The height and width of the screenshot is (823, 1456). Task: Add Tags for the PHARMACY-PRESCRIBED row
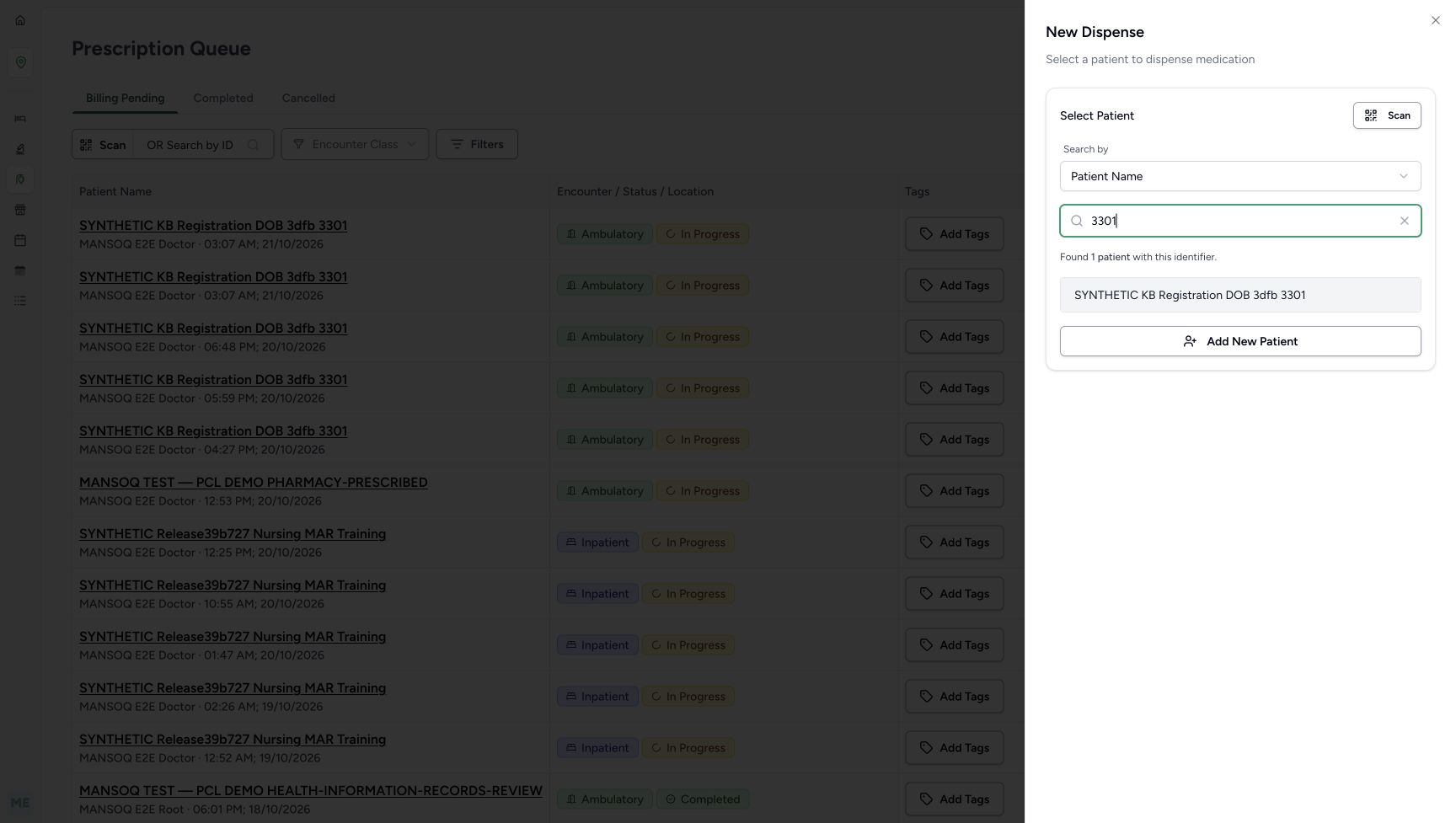point(955,491)
